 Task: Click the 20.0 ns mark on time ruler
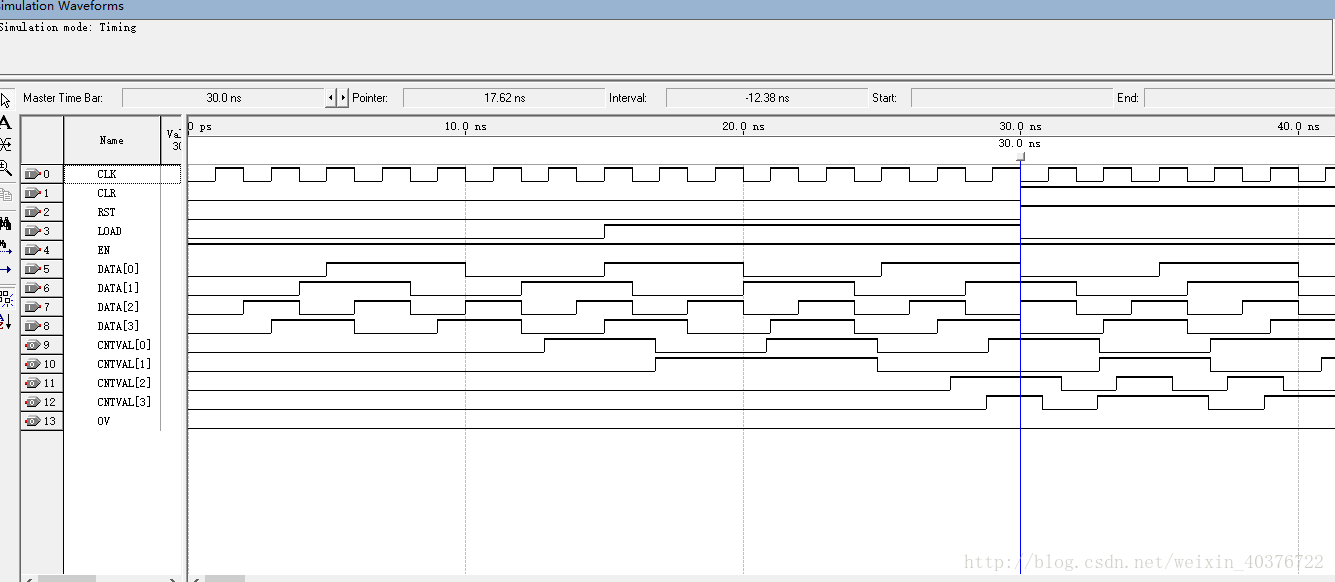coord(743,127)
